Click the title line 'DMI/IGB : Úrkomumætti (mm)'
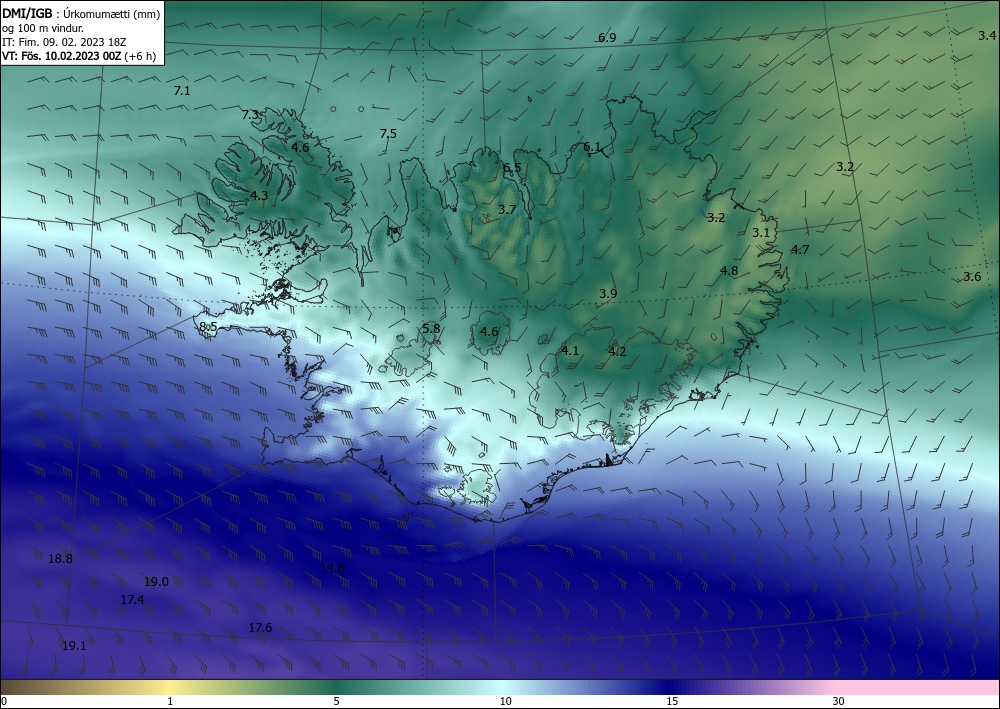The image size is (1000, 709). click(81, 13)
